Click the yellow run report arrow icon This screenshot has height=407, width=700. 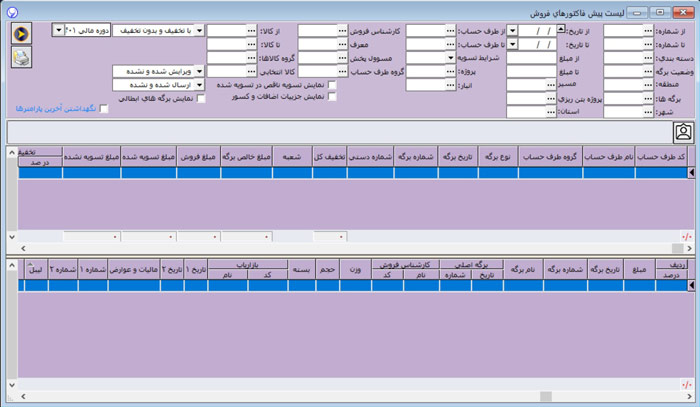(x=22, y=33)
